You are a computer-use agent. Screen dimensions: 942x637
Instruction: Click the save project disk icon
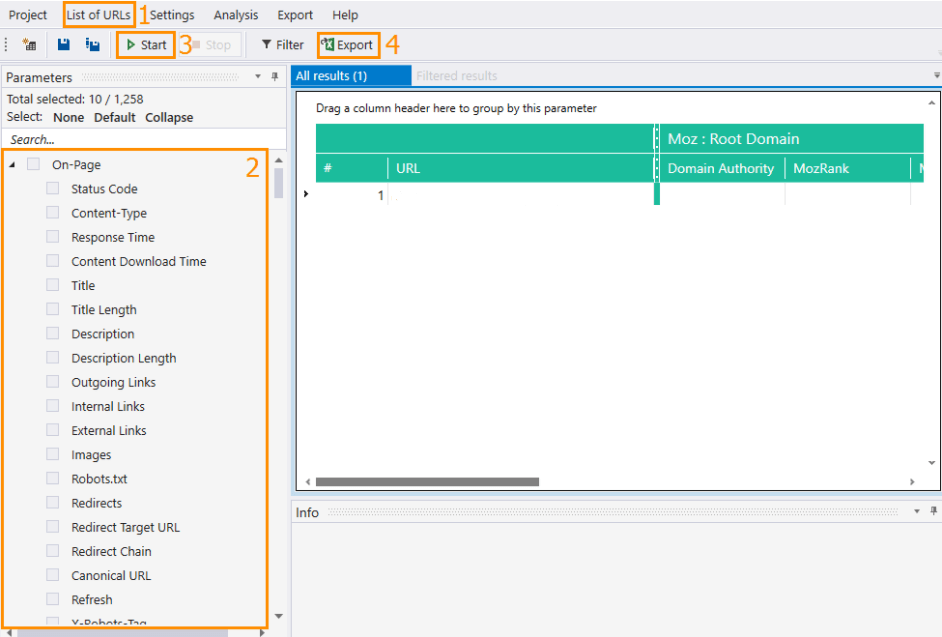(x=64, y=44)
